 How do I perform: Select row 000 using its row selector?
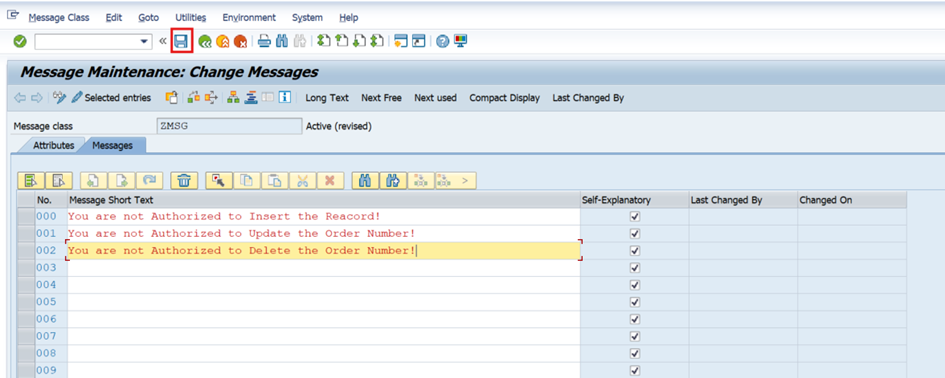(26, 216)
